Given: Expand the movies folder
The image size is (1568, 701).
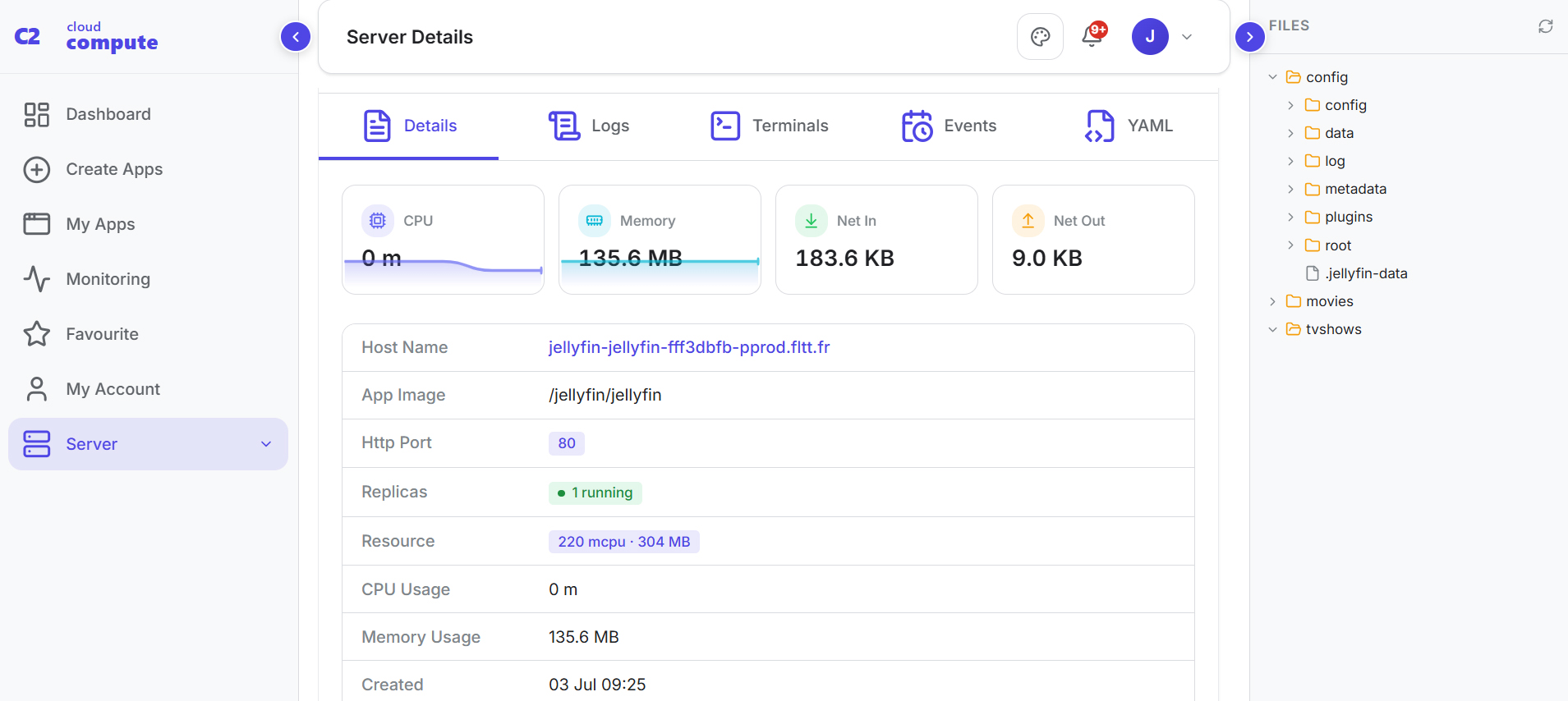Looking at the screenshot, I should 1272,301.
